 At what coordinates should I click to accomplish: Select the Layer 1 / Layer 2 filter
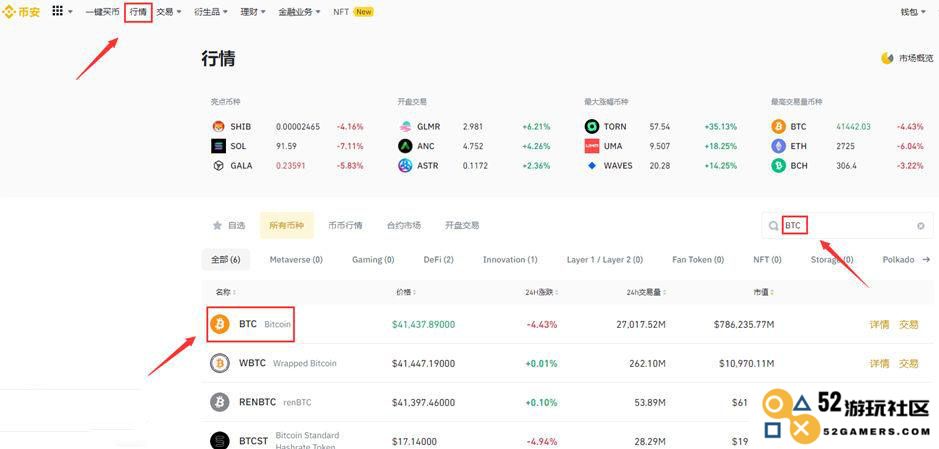pyautogui.click(x=605, y=260)
